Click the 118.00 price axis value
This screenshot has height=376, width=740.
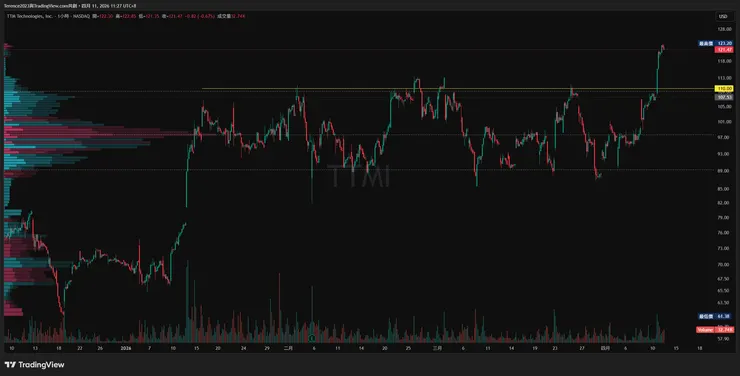(x=724, y=61)
